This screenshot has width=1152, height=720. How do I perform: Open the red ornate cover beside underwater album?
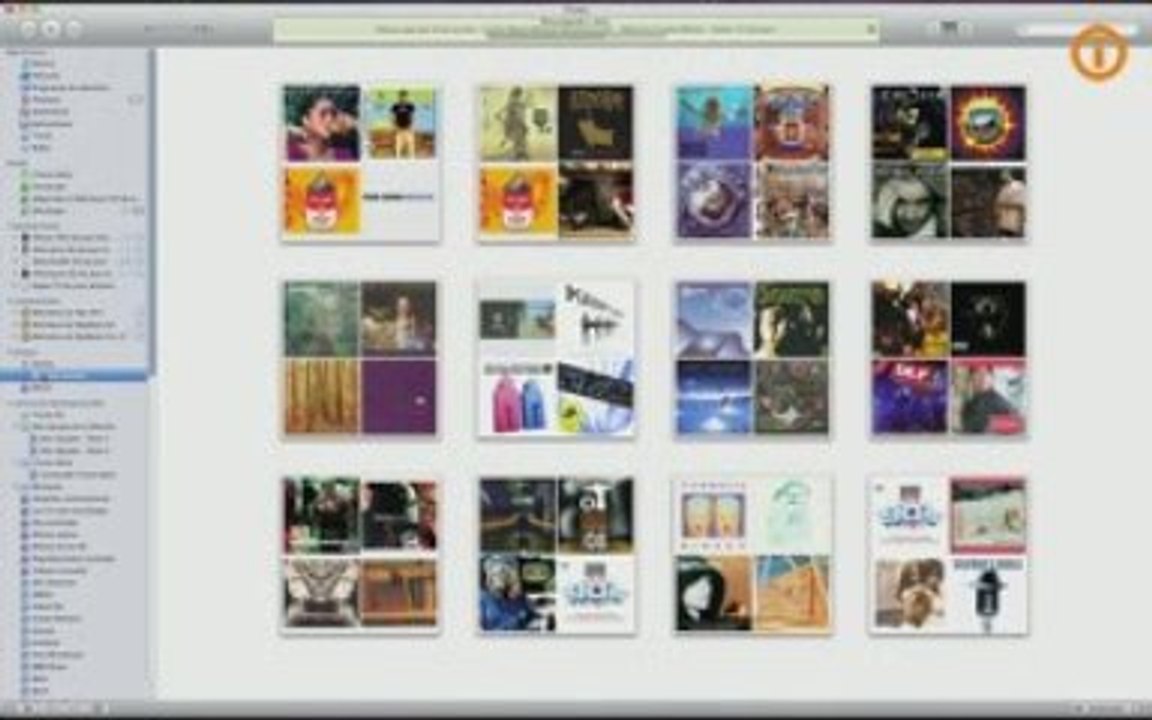[x=792, y=123]
